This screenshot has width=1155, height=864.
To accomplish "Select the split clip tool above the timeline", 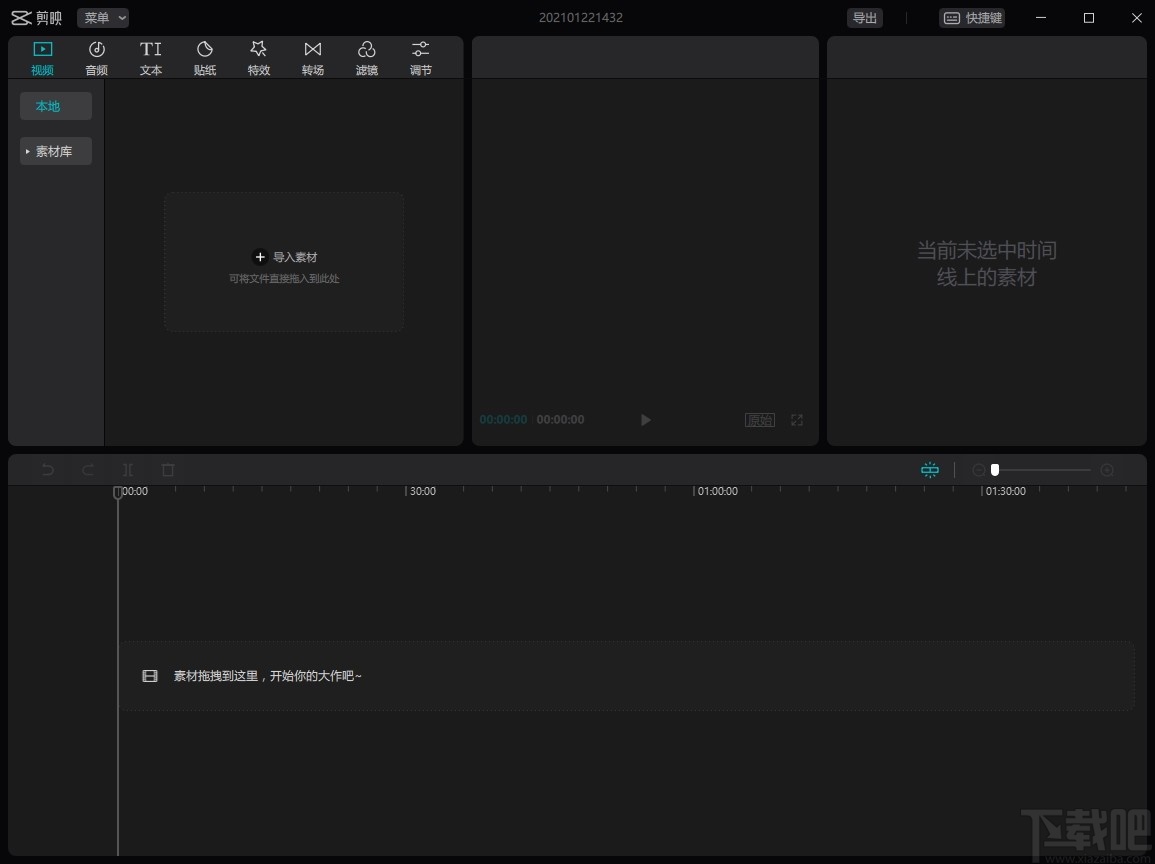I will [x=128, y=469].
